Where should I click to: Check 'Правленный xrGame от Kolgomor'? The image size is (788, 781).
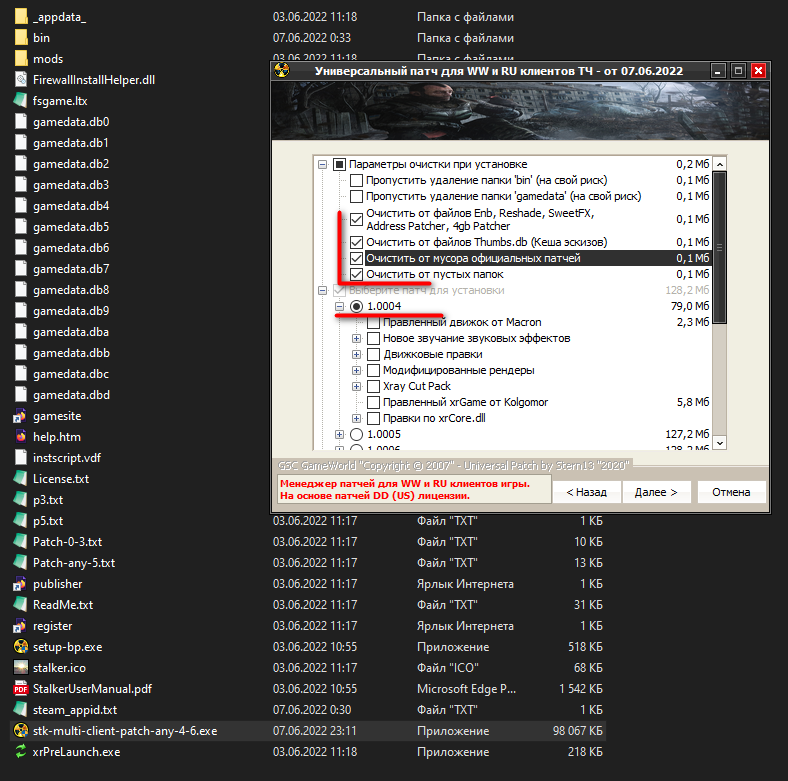pos(373,402)
